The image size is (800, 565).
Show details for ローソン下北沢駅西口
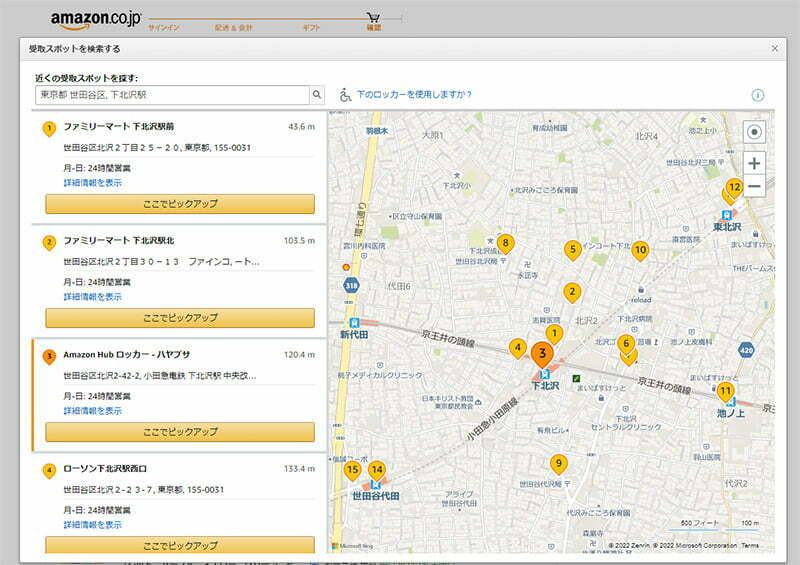click(x=92, y=525)
